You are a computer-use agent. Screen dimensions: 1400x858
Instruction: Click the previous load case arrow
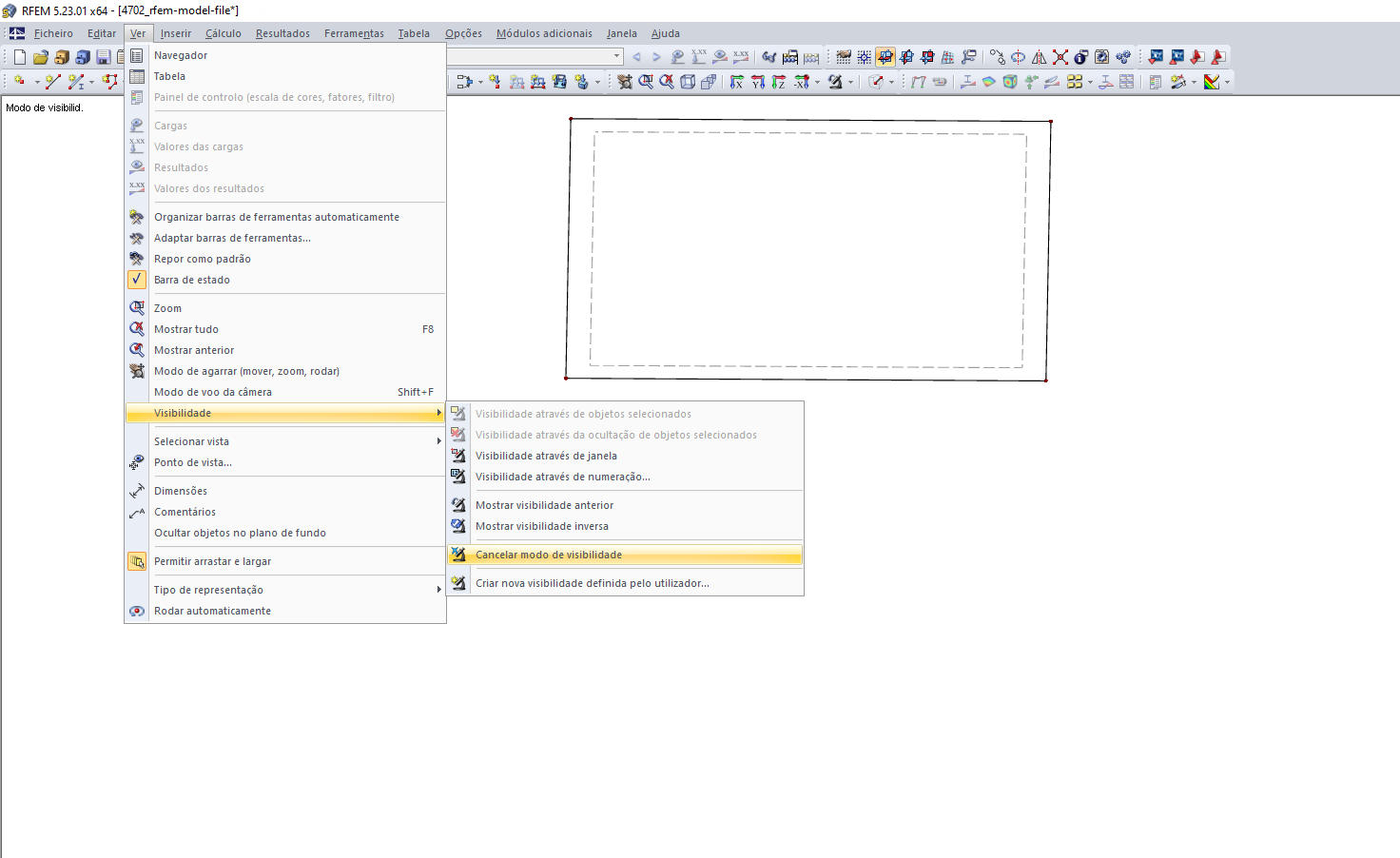(635, 57)
